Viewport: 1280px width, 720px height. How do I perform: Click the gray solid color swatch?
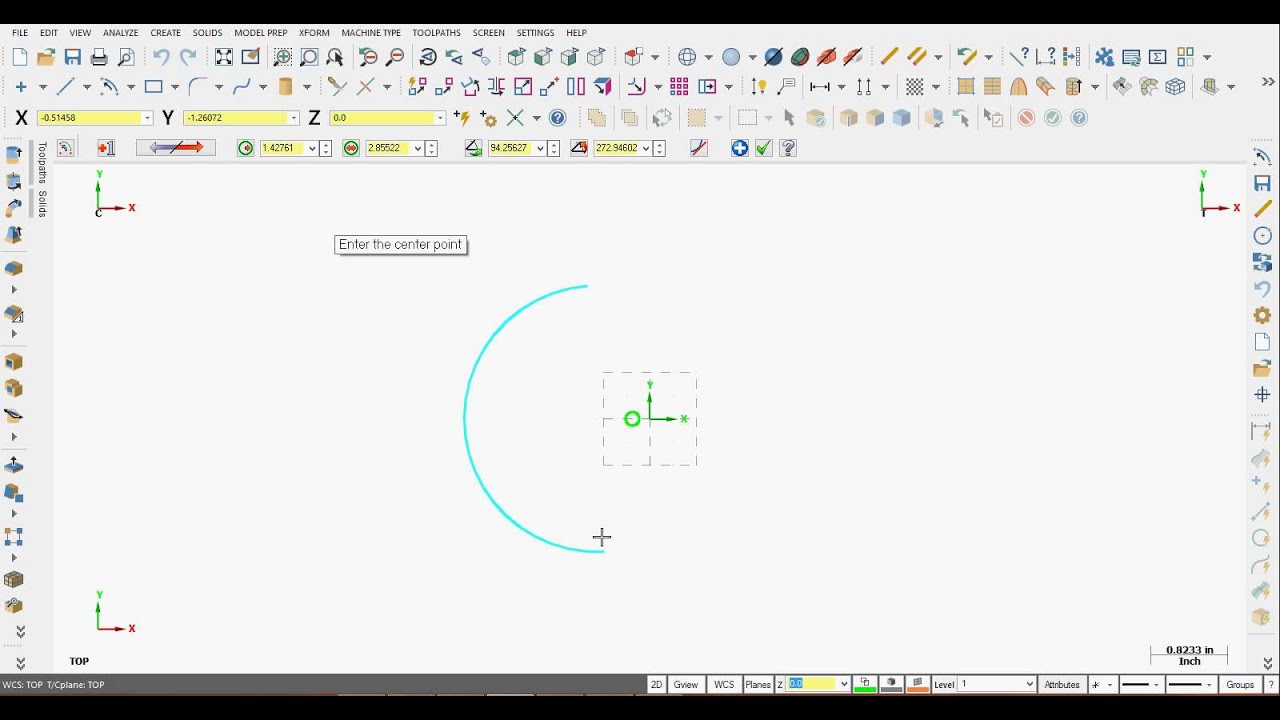point(892,685)
